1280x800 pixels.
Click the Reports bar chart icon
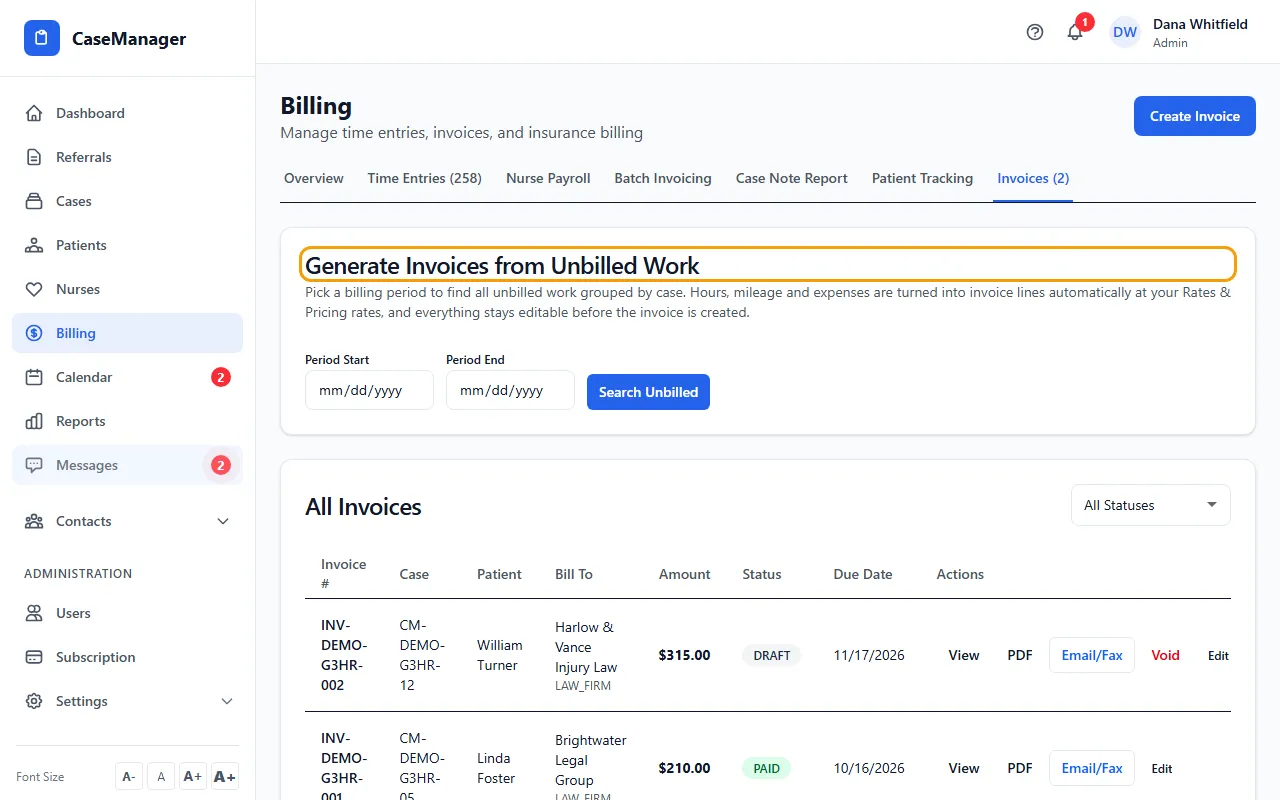pyautogui.click(x=34, y=421)
